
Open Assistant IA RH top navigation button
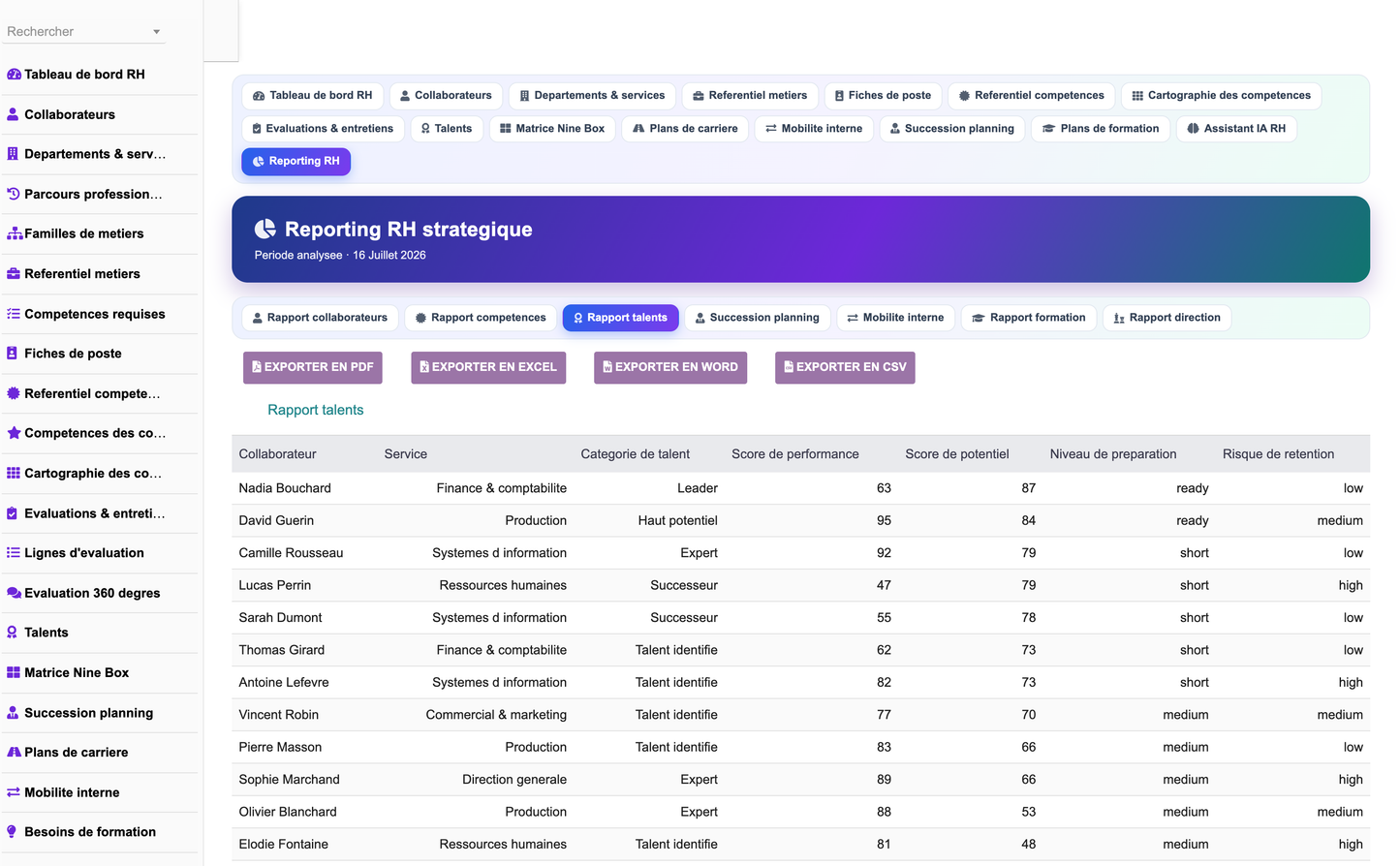pos(1236,129)
